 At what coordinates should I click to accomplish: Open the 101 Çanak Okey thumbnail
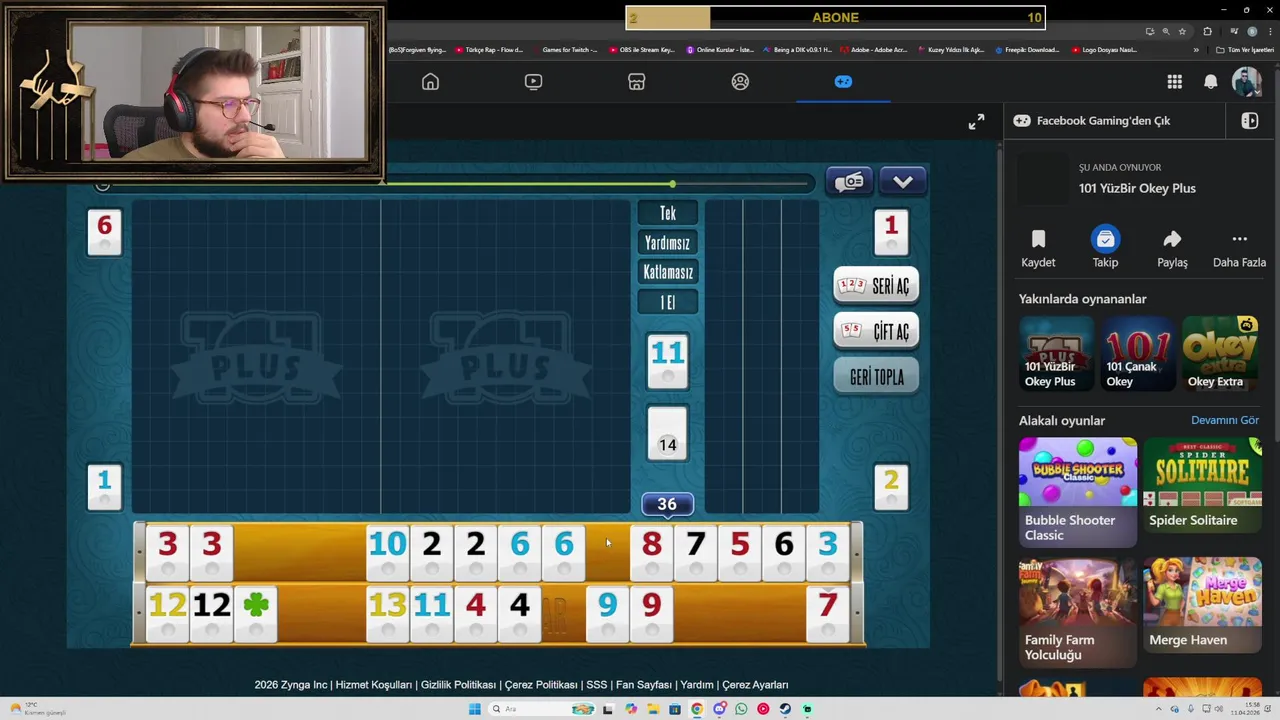click(1137, 353)
